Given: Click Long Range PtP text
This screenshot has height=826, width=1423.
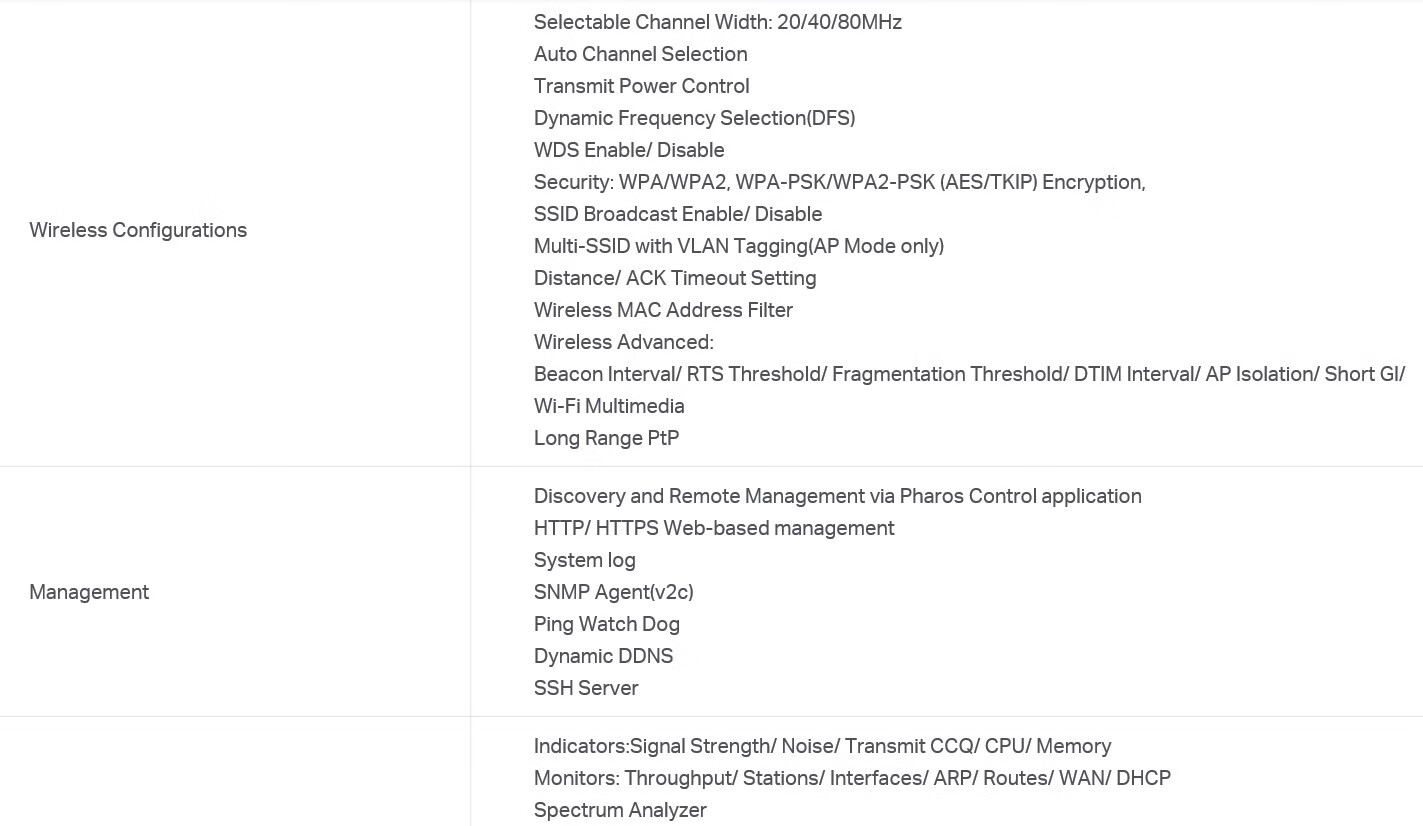Looking at the screenshot, I should [607, 438].
